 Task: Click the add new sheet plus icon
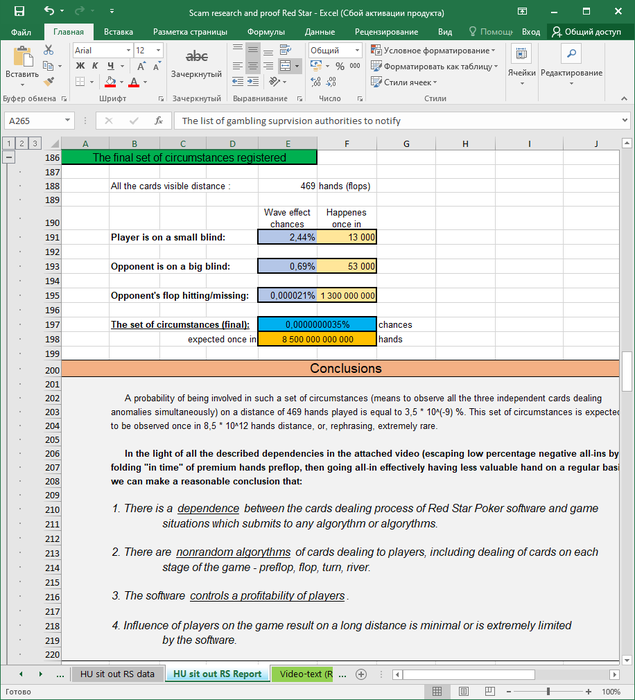361,674
